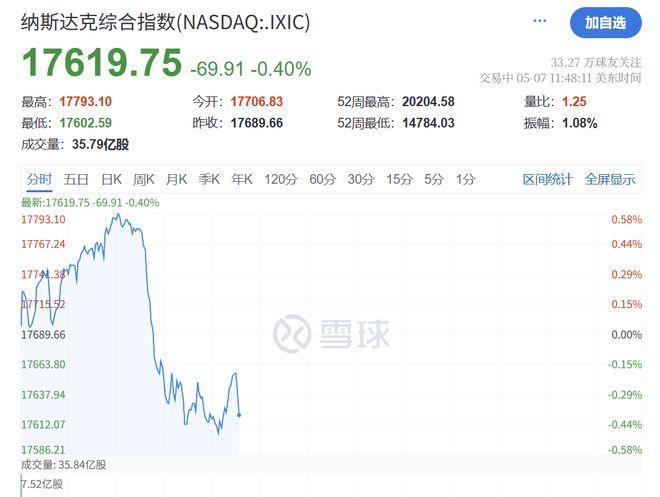The image size is (660, 497).
Task: Open the 周K weekly candlestick tab
Action: 144,179
